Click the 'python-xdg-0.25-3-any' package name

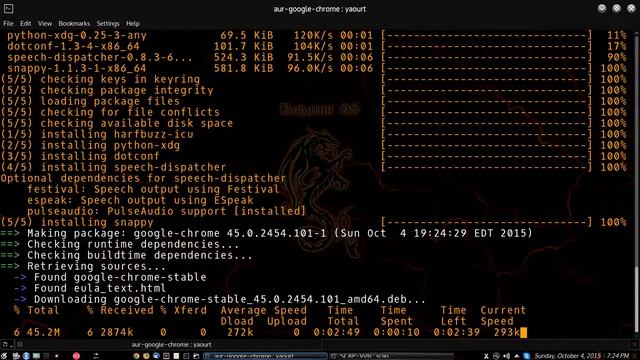77,36
